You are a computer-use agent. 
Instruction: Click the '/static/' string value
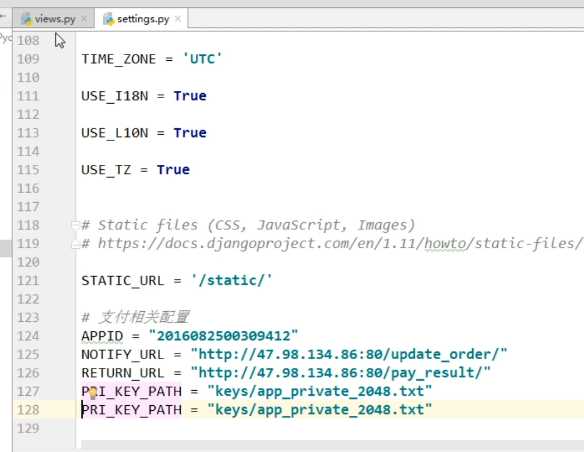231,280
